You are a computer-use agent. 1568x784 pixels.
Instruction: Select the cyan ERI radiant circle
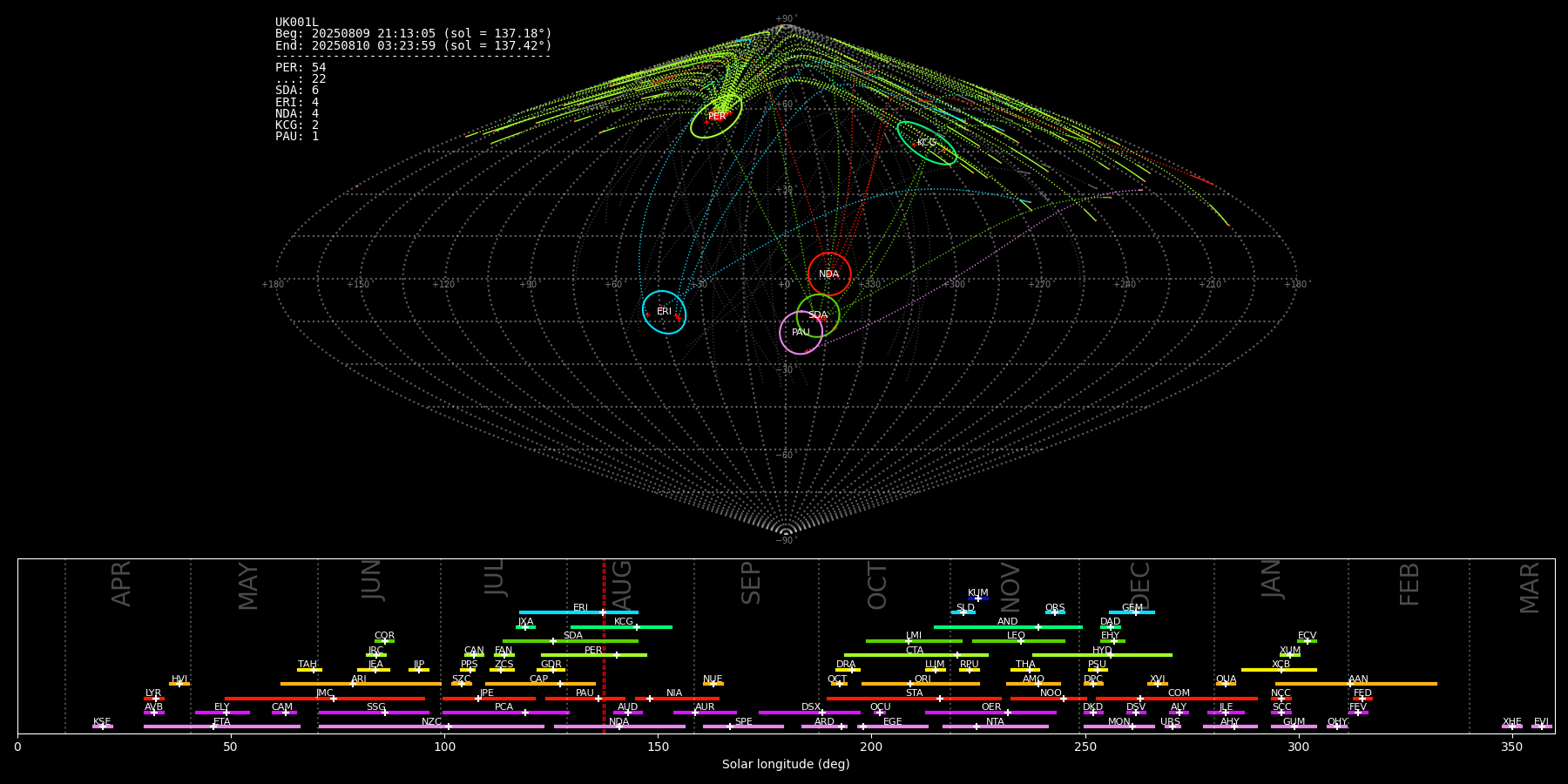coord(665,312)
